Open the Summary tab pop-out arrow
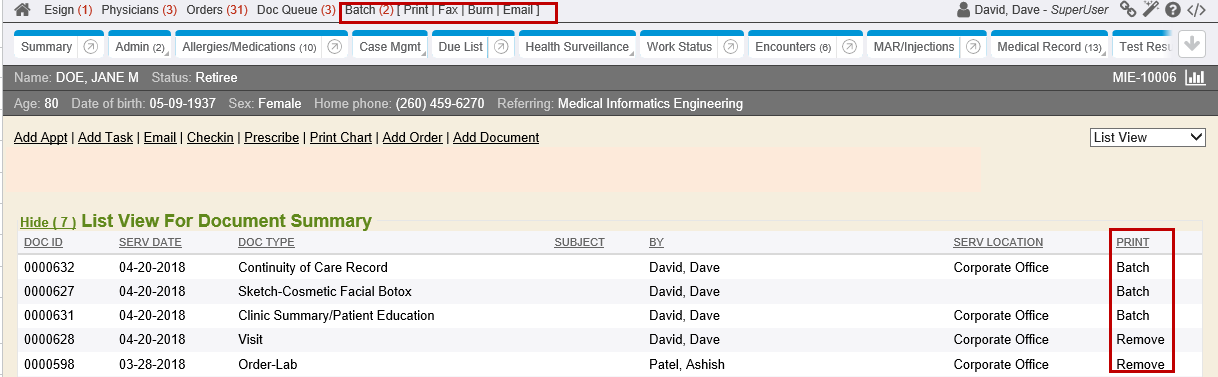This screenshot has height=377, width=1218. 90,47
